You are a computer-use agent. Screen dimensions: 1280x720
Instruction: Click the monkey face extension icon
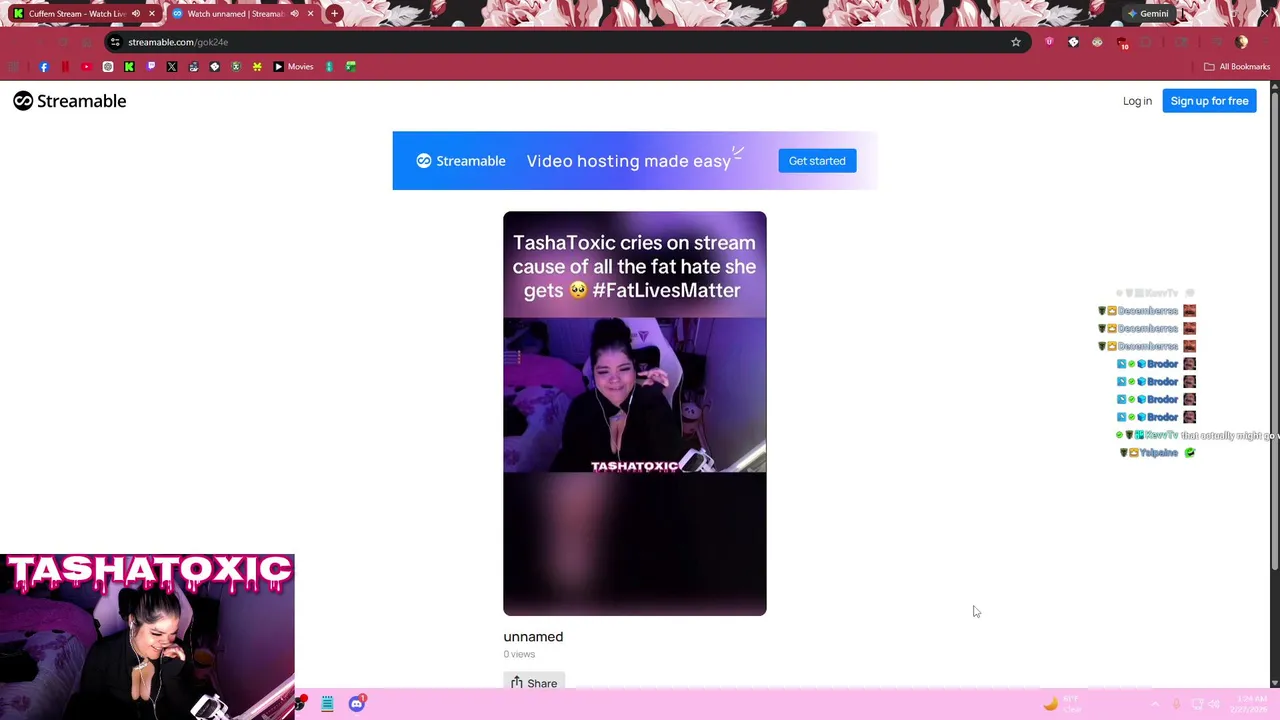pos(1097,42)
